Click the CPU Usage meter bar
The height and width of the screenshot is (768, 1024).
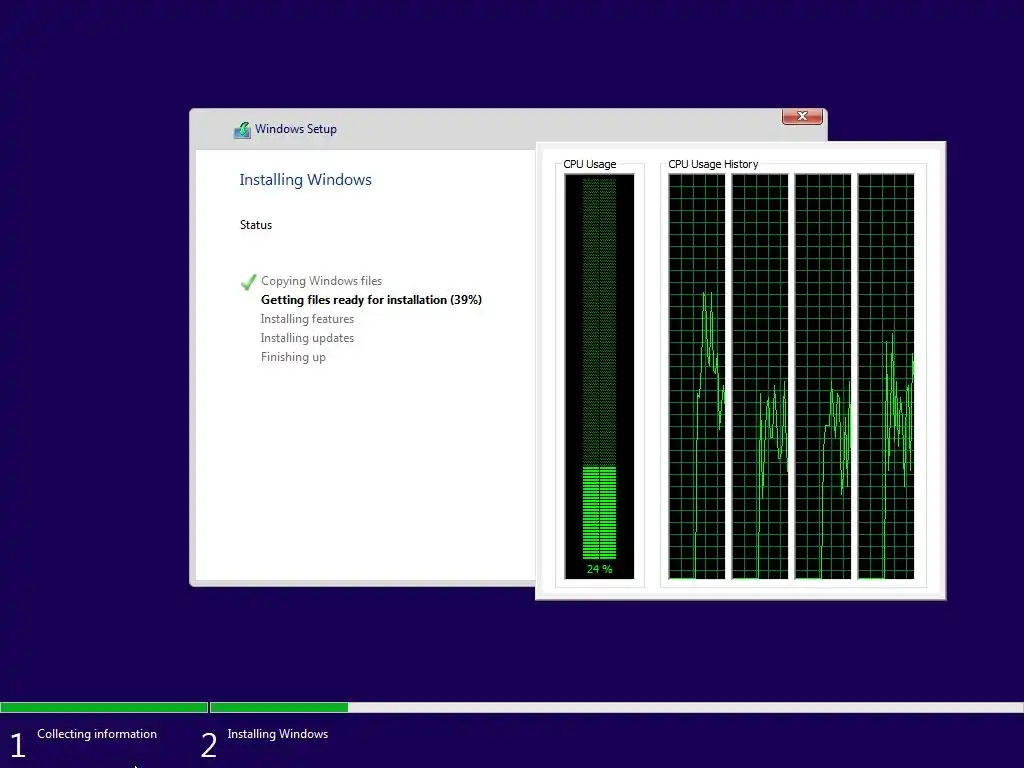point(599,376)
